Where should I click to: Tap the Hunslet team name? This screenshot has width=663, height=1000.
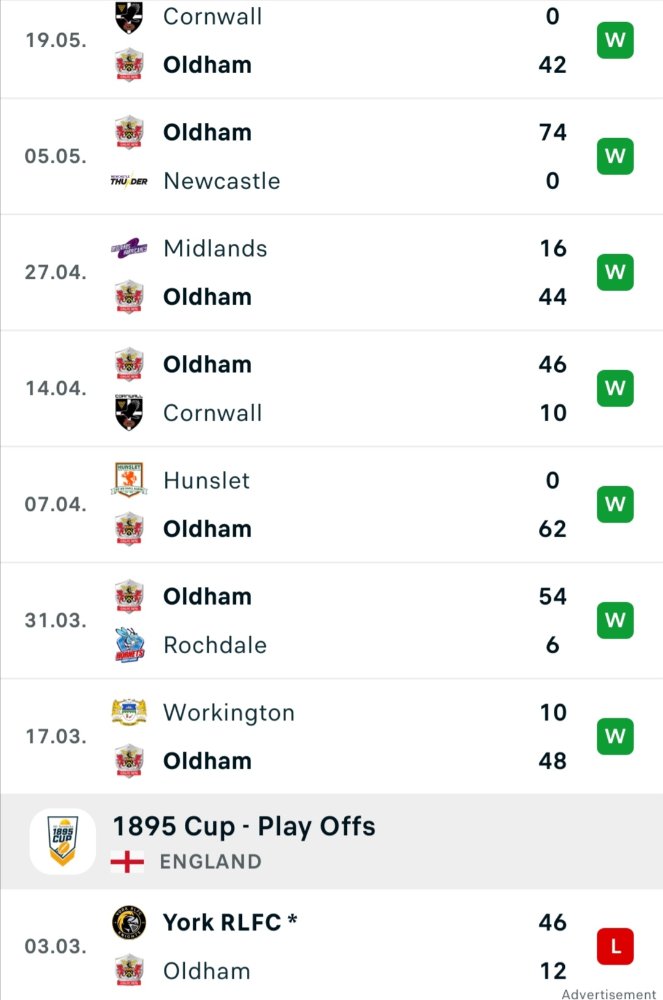pos(207,480)
